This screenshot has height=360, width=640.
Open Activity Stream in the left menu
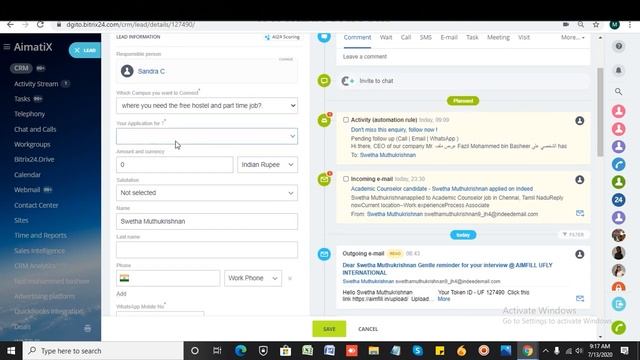coord(36,84)
